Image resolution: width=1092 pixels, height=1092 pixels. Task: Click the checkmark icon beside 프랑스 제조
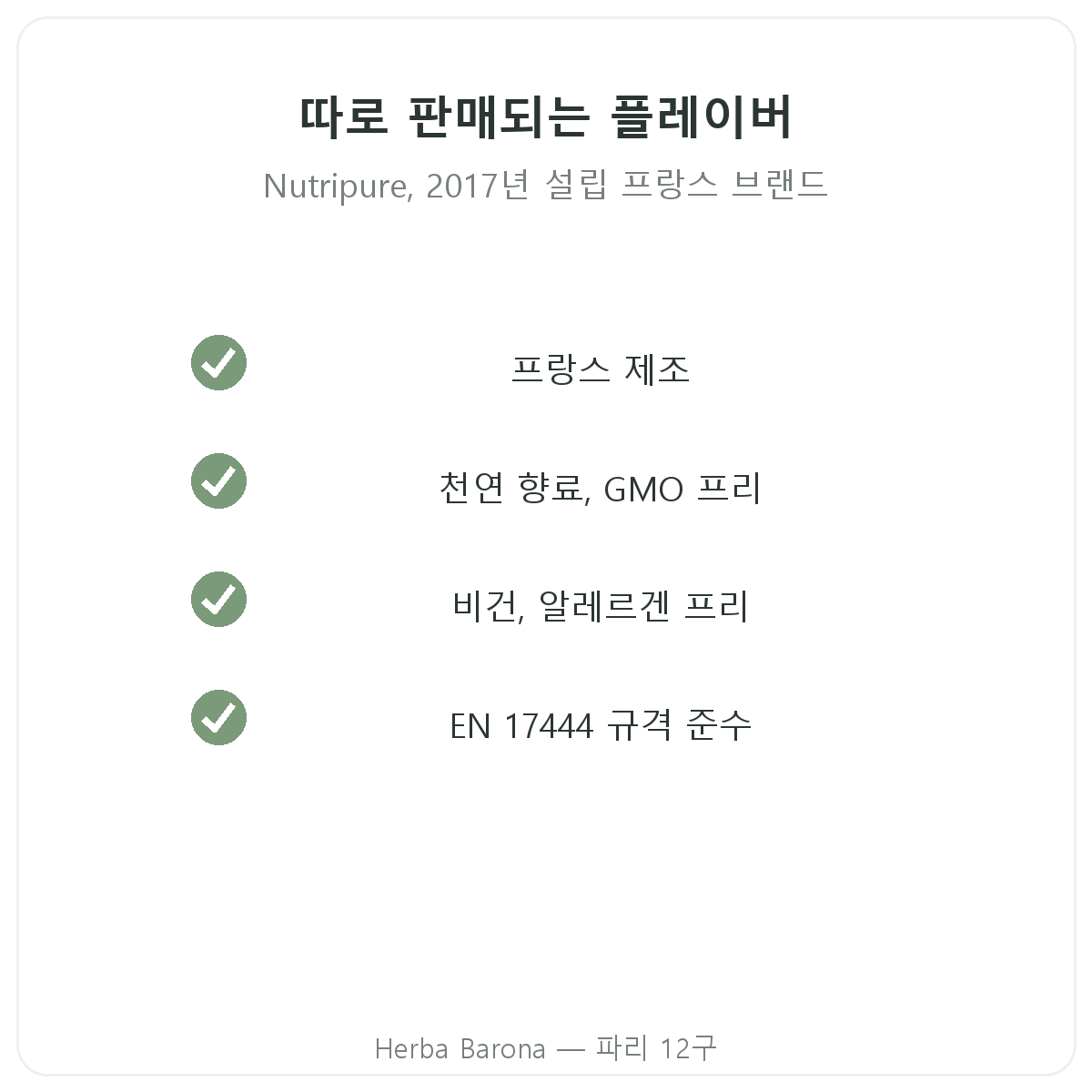click(218, 363)
